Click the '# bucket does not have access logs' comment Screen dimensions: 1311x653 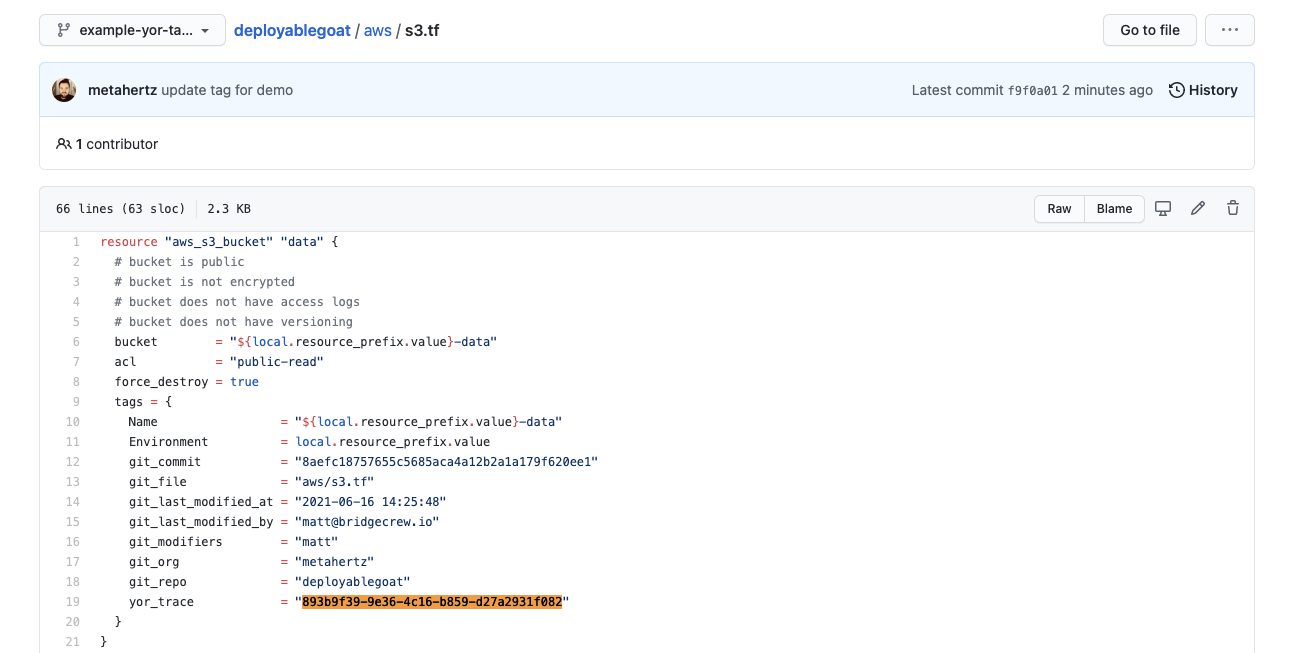(237, 302)
